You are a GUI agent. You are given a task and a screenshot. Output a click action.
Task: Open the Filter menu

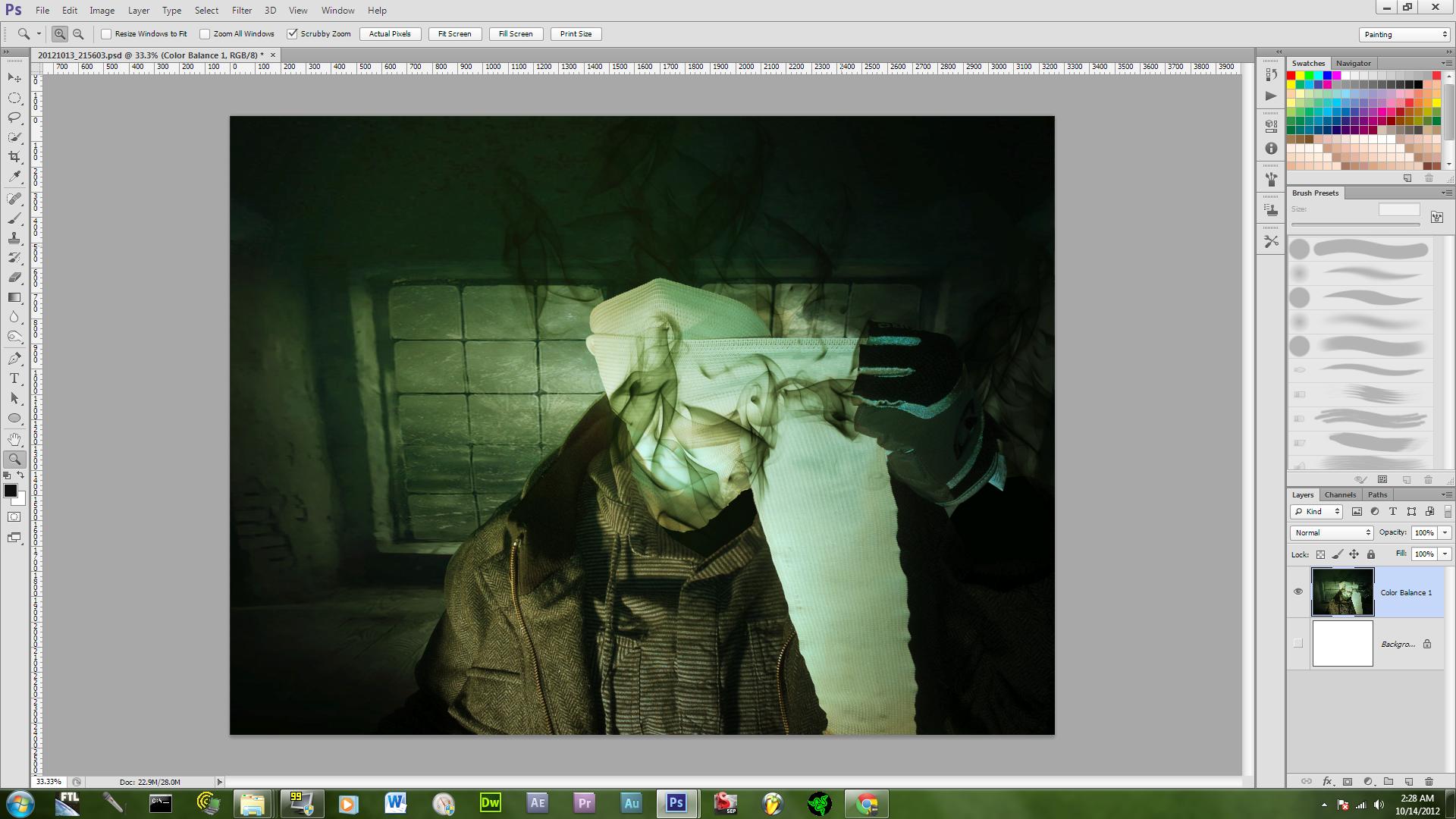tap(242, 11)
